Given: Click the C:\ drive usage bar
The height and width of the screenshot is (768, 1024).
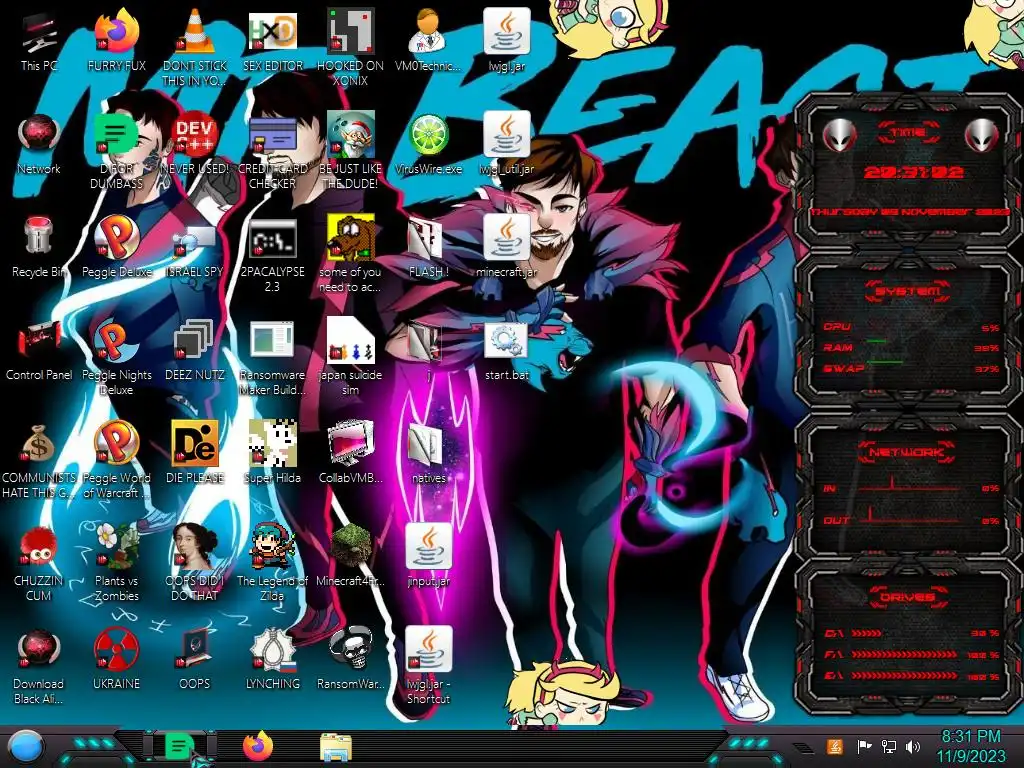Looking at the screenshot, I should coord(866,633).
